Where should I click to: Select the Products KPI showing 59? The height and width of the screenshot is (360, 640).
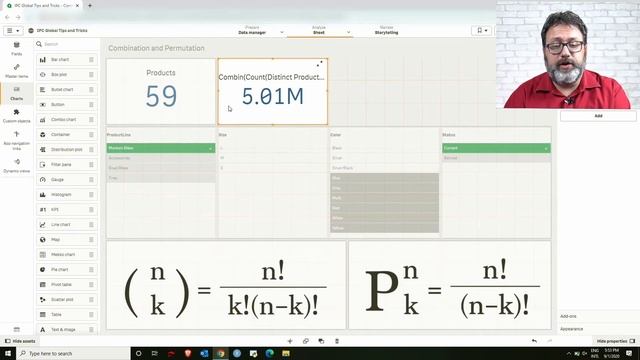(161, 91)
